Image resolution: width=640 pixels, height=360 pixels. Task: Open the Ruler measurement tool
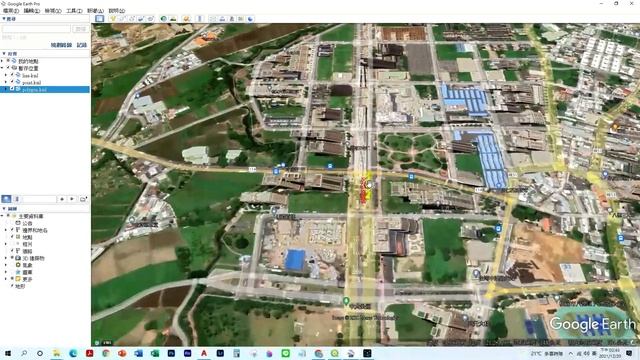click(200, 19)
